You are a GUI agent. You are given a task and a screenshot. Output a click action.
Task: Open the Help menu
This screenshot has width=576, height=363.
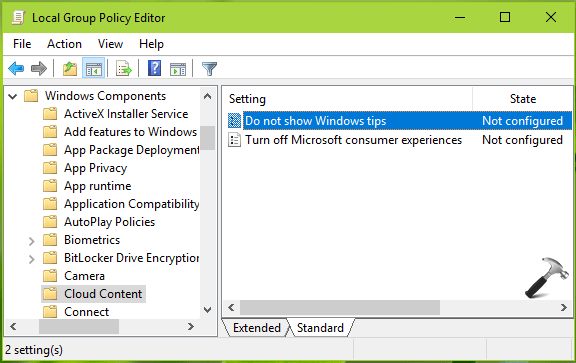(151, 44)
